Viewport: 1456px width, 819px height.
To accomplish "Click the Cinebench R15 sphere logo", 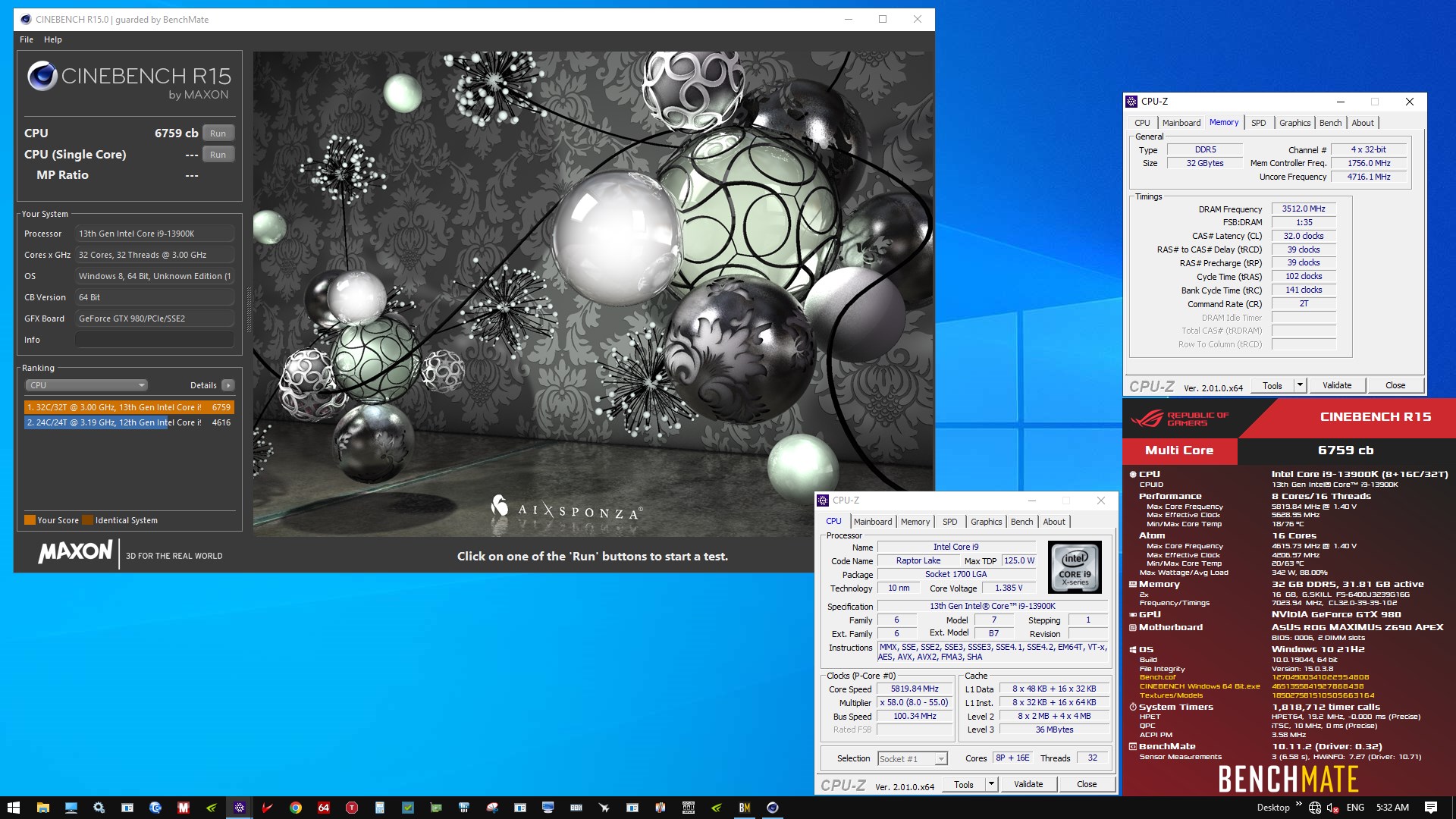I will pos(42,76).
